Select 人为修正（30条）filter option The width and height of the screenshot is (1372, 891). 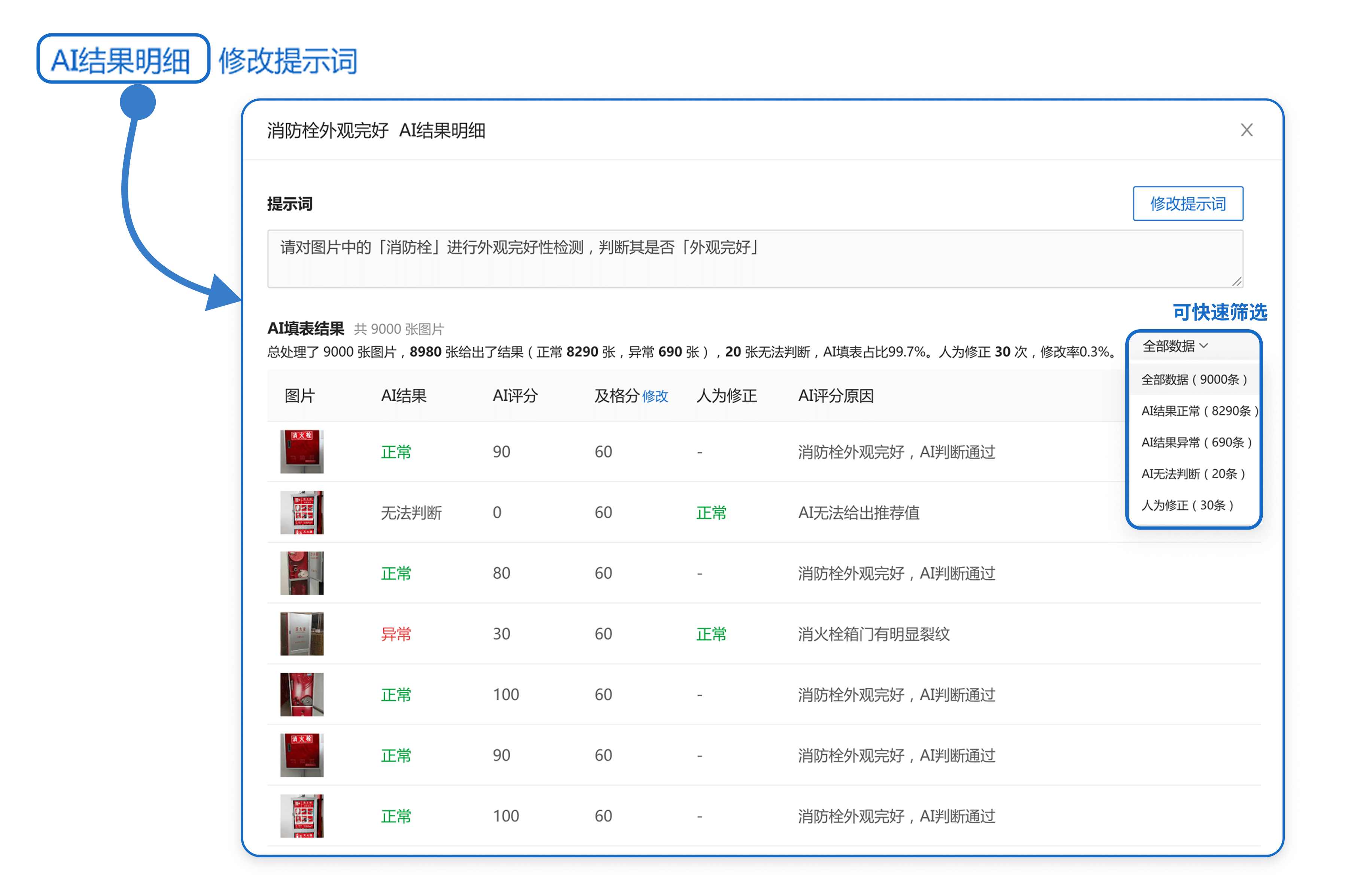[x=1186, y=505]
